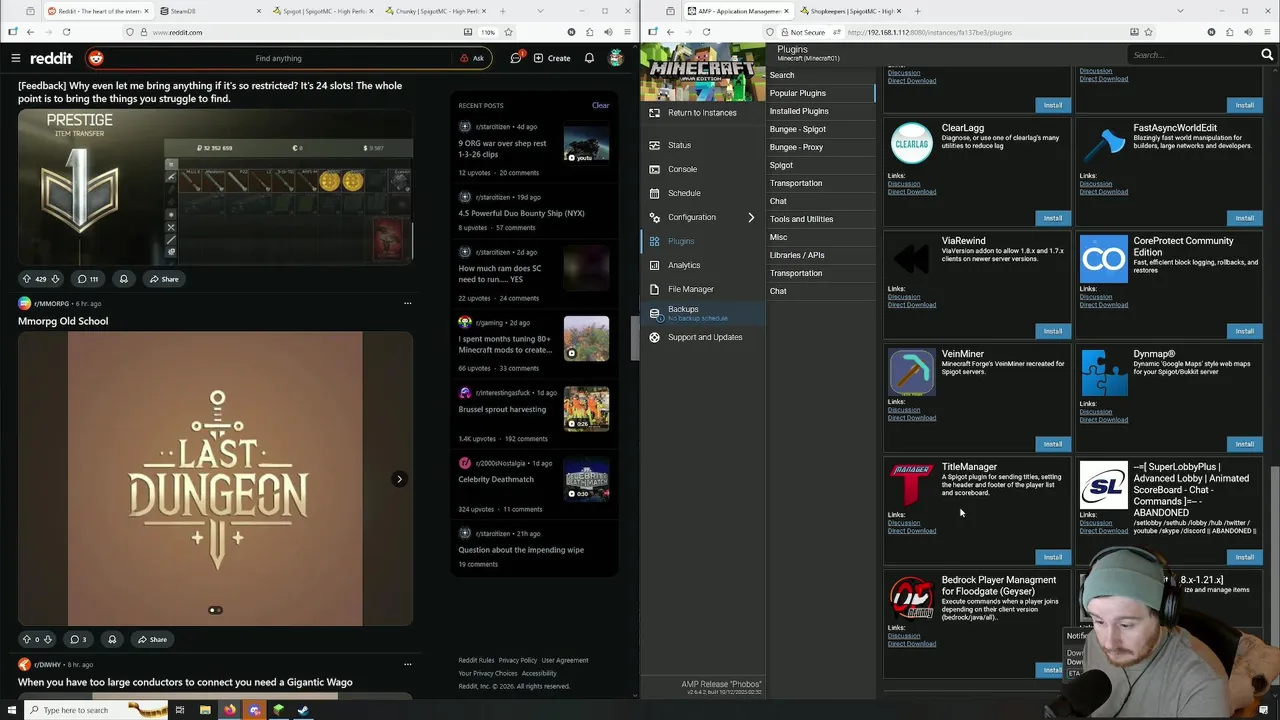
Task: Reload the Reddit browser page
Action: coord(66,32)
